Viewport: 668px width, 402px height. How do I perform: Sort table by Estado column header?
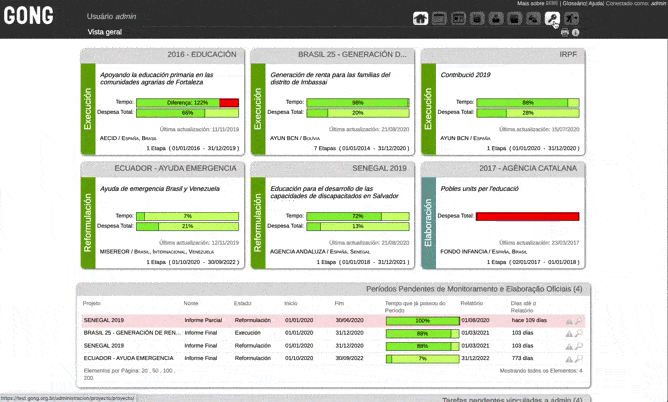(x=243, y=303)
